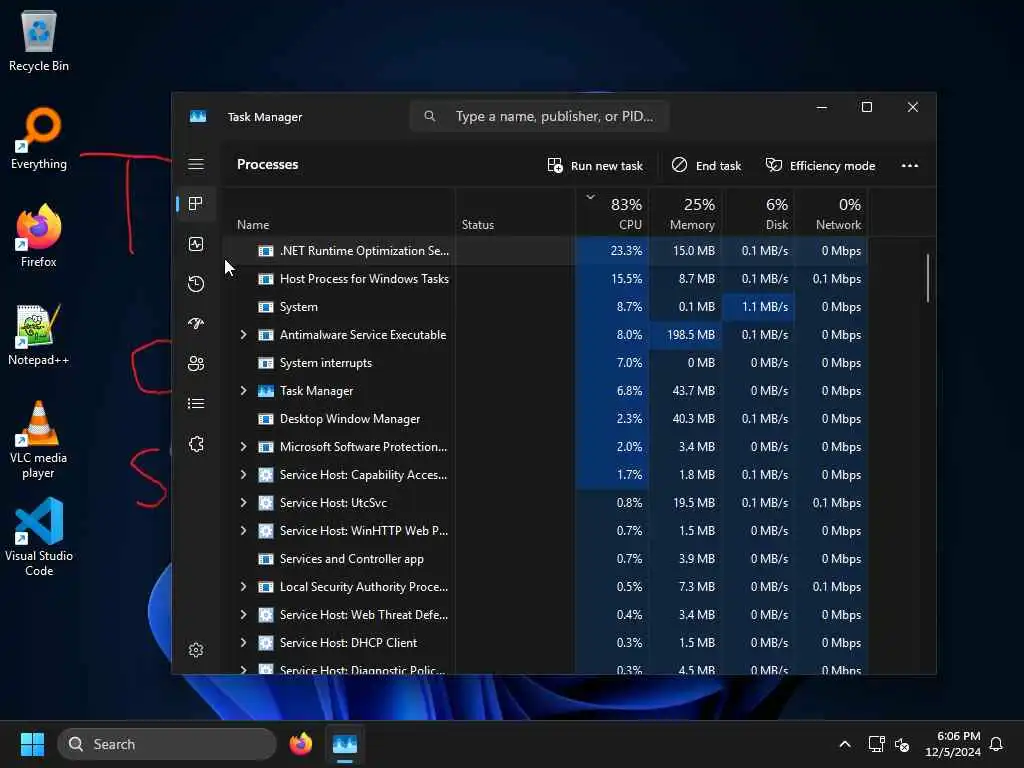
Task: Click the Task Manager process row icon
Action: point(266,391)
